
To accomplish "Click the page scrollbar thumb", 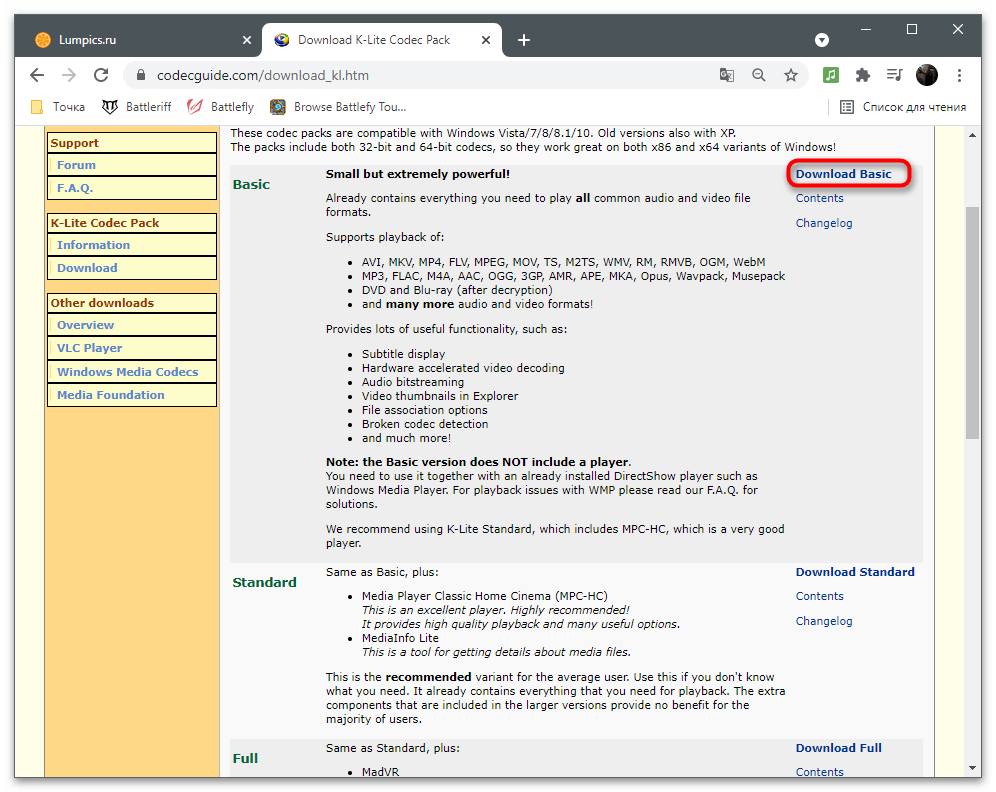I will [972, 323].
